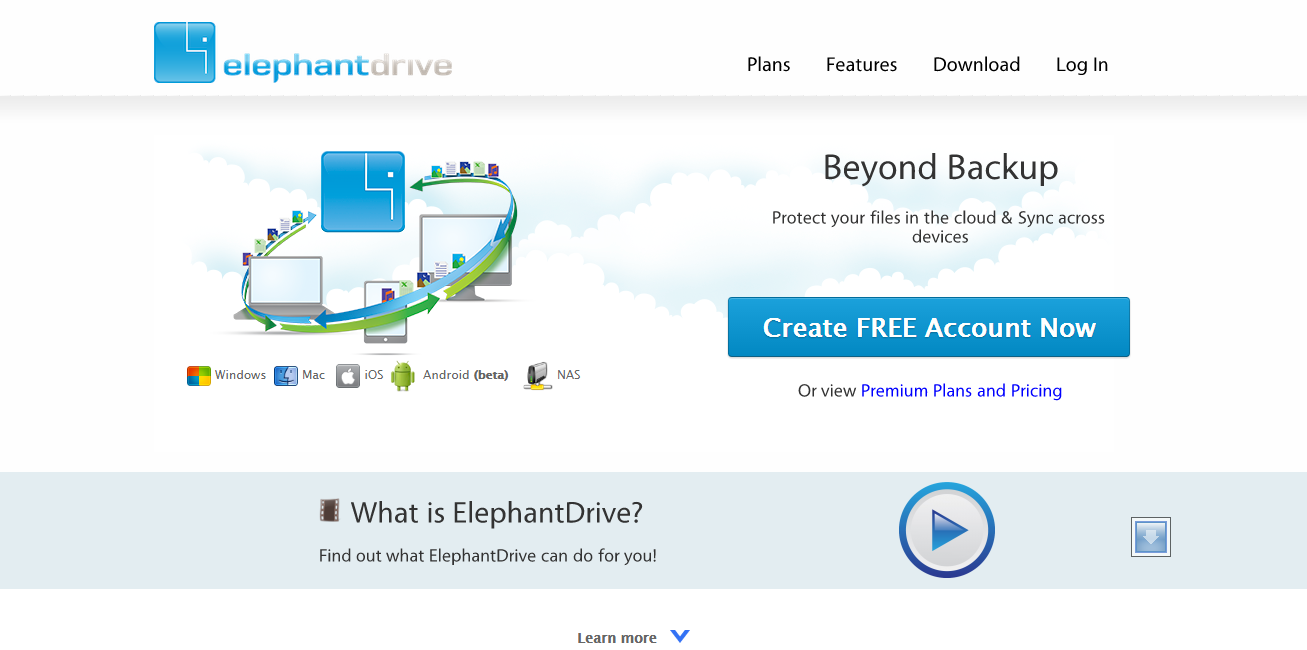The height and width of the screenshot is (650, 1307).
Task: Click the Android (beta) label
Action: (x=465, y=375)
